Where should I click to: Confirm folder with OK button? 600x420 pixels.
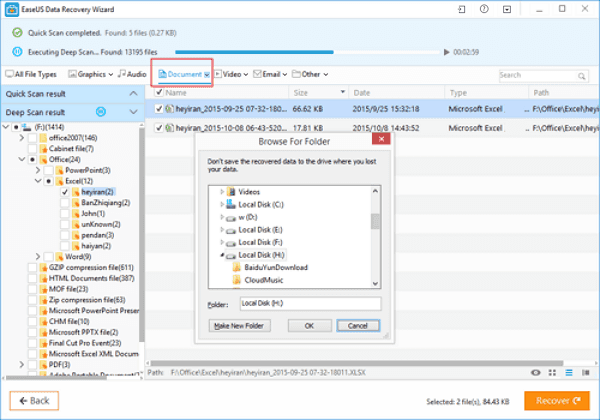(310, 326)
